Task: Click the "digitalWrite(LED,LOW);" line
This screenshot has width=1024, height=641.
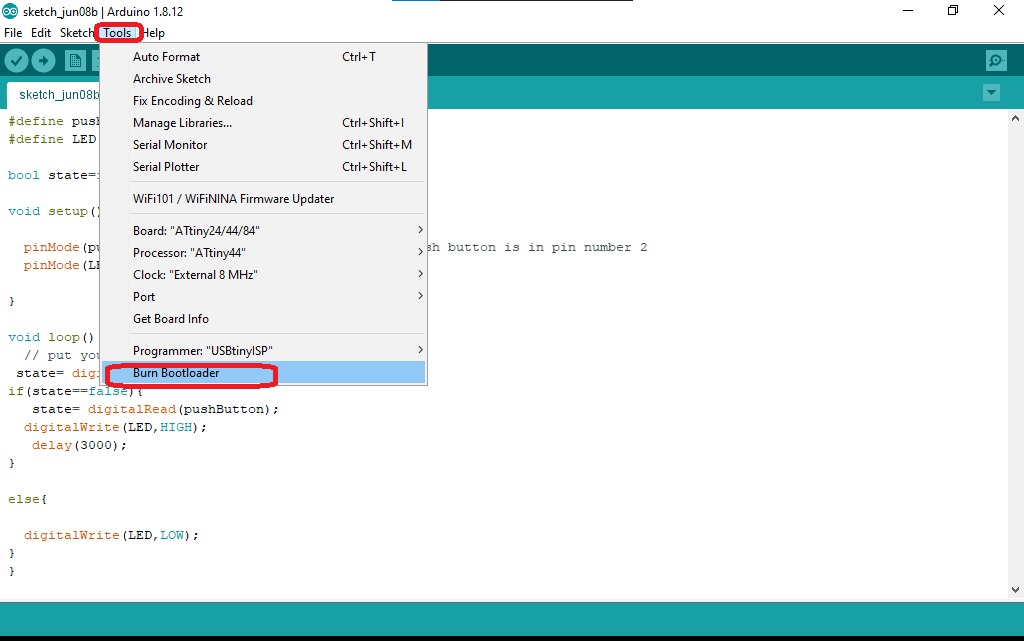Action: (x=111, y=535)
